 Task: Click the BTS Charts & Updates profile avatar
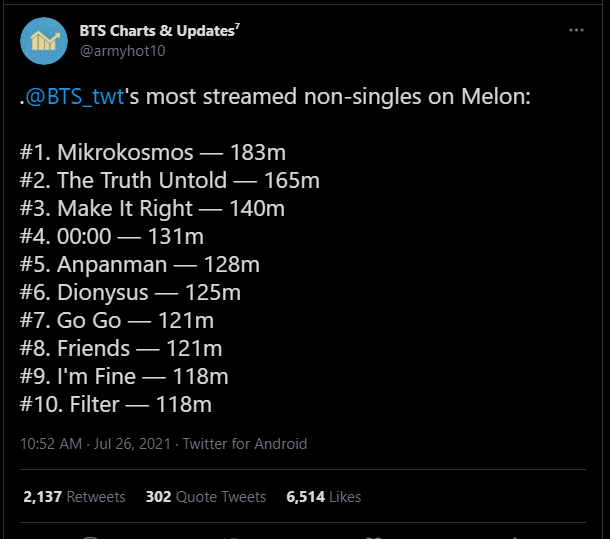pos(43,41)
